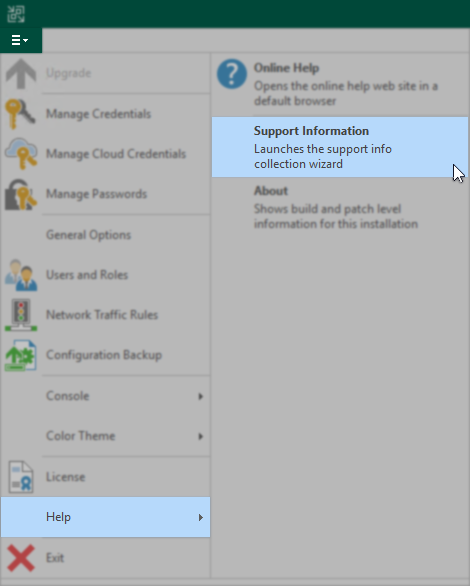Click the Manage Cloud Credentials cloud-key icon
The width and height of the screenshot is (470, 586).
click(21, 154)
